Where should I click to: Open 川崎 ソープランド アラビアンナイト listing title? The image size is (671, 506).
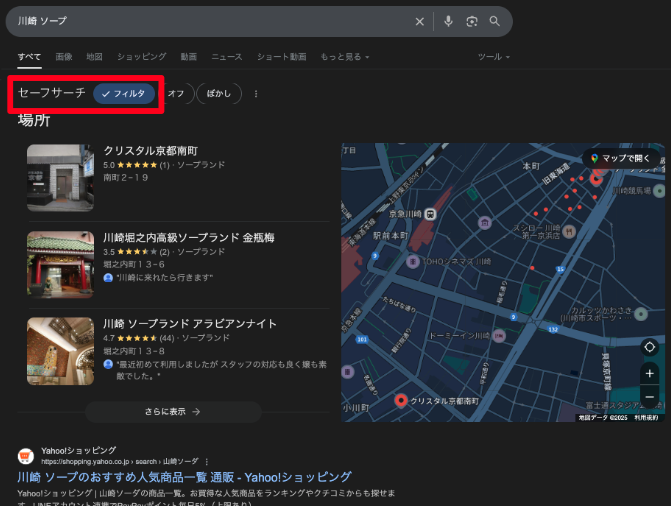190,324
